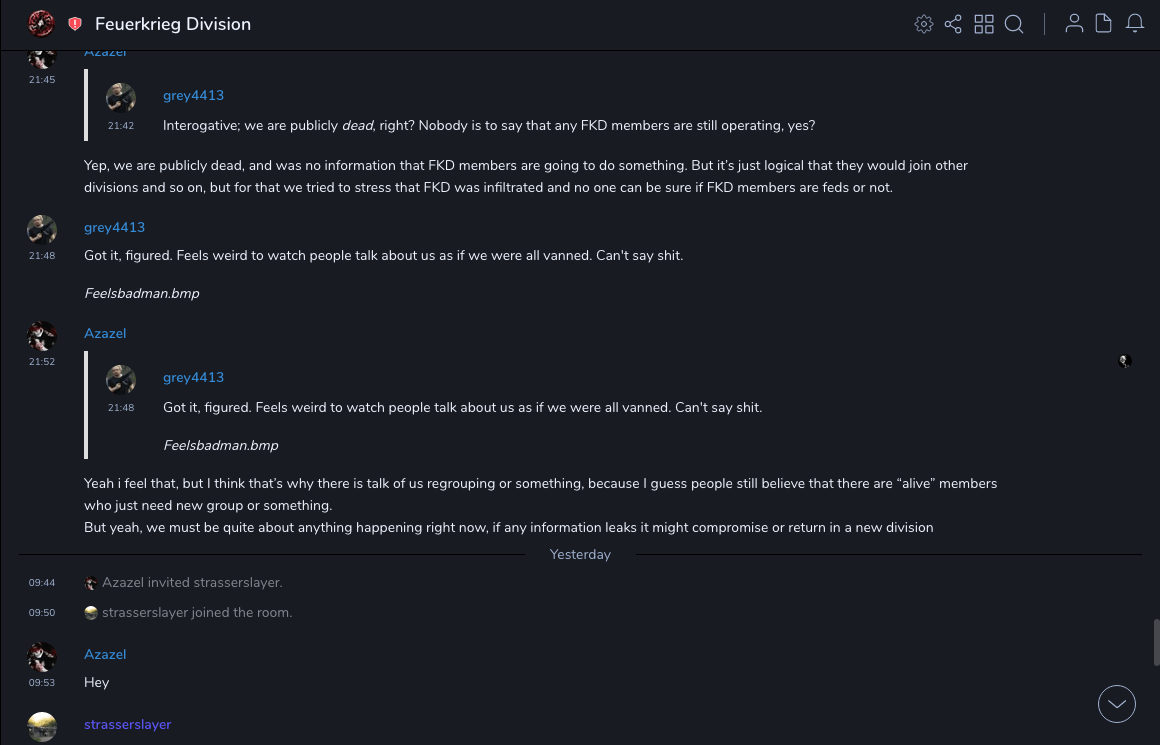Viewport: 1160px width, 745px height.
Task: Open room settings gear icon
Action: (x=924, y=24)
